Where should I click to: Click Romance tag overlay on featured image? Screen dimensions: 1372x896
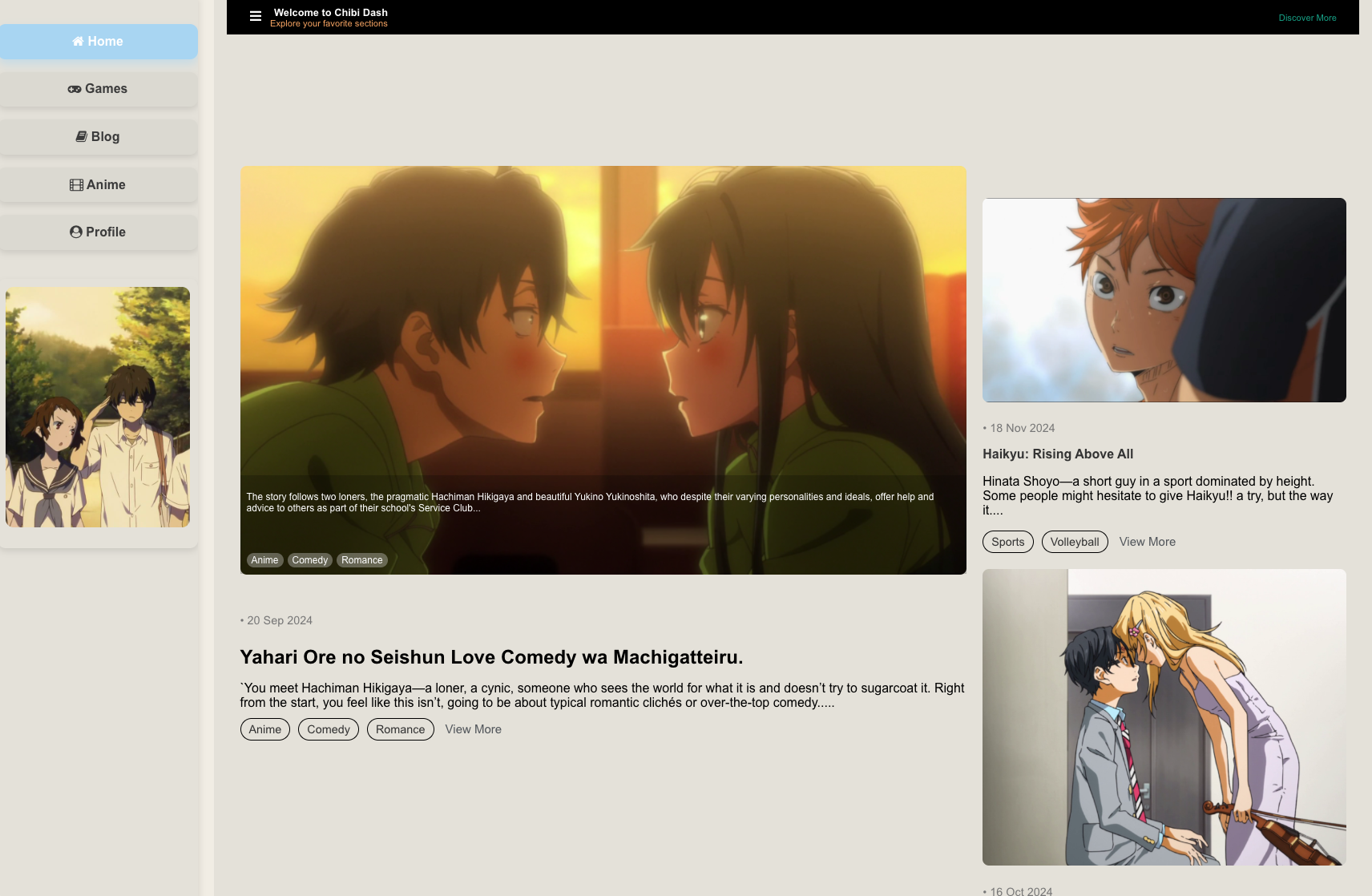tap(361, 560)
